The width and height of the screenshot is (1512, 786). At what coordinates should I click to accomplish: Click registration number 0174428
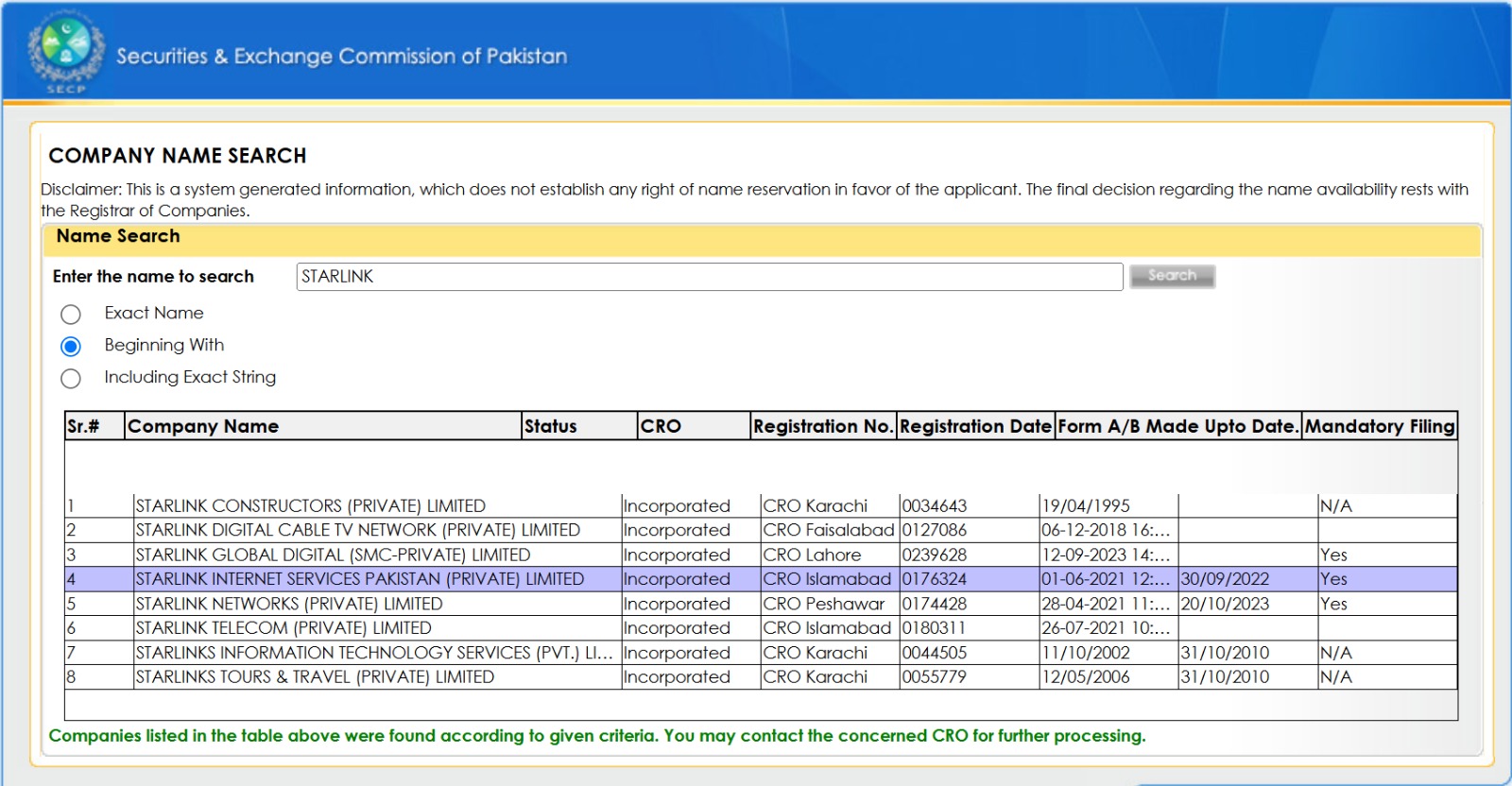pos(934,604)
